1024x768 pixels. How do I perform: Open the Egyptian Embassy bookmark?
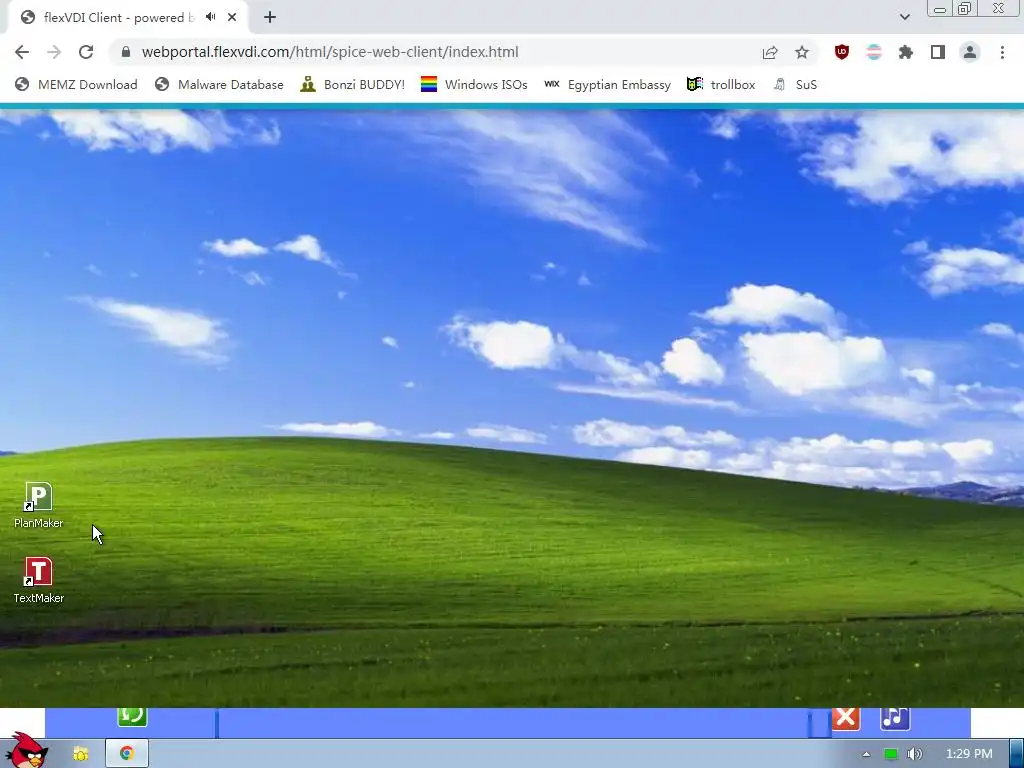[x=607, y=84]
